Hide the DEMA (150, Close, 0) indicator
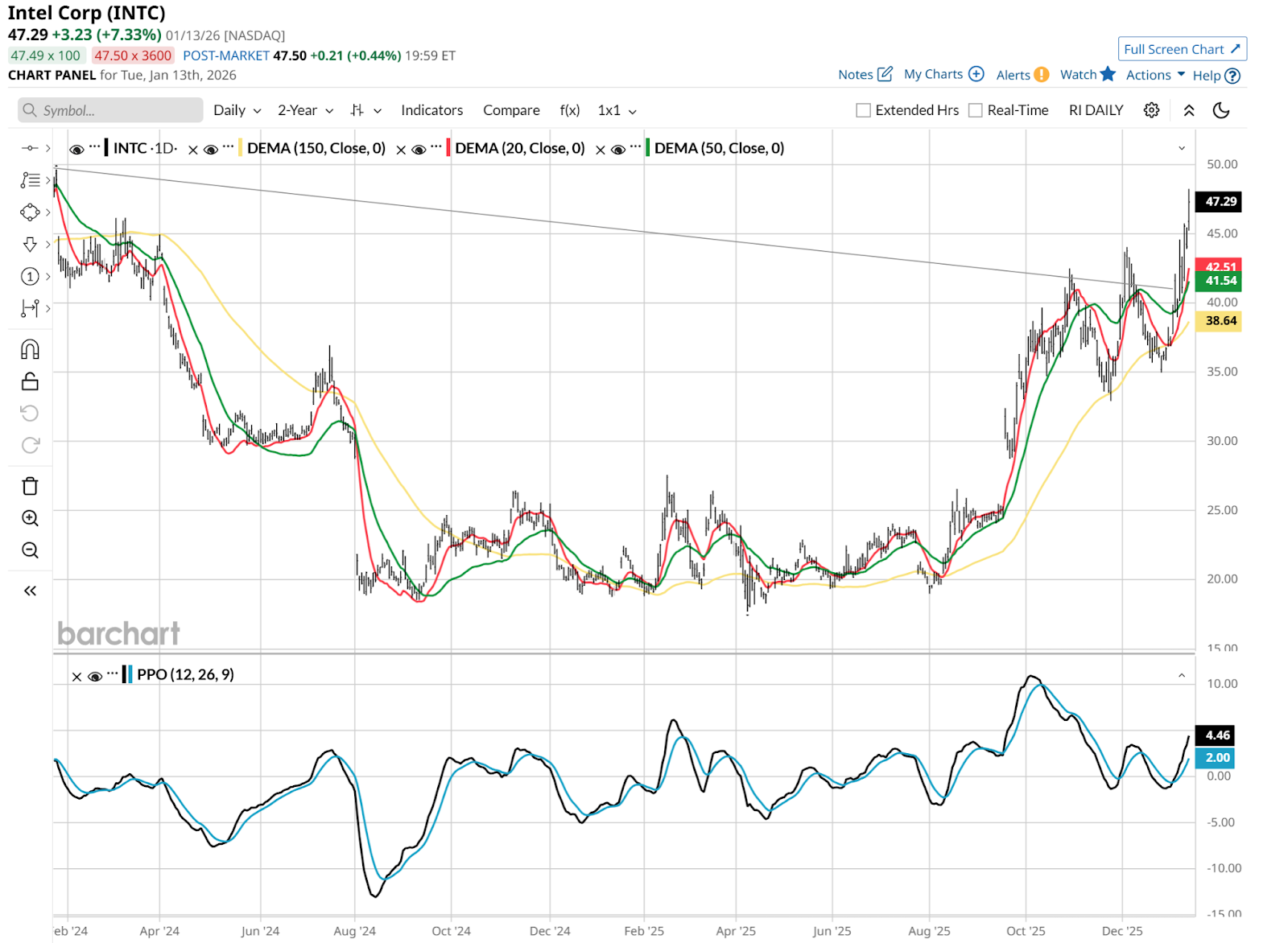The height and width of the screenshot is (943, 1288). tap(211, 149)
